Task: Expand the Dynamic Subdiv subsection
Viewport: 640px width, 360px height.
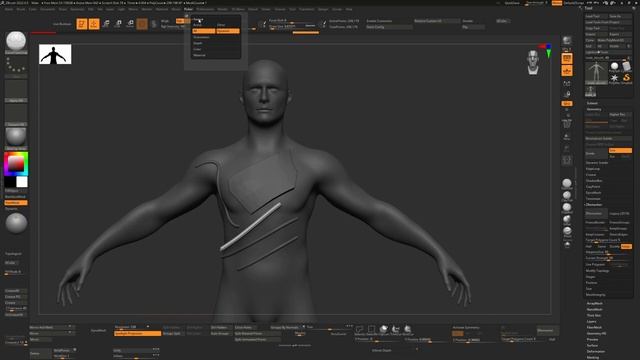Action: click(x=597, y=162)
